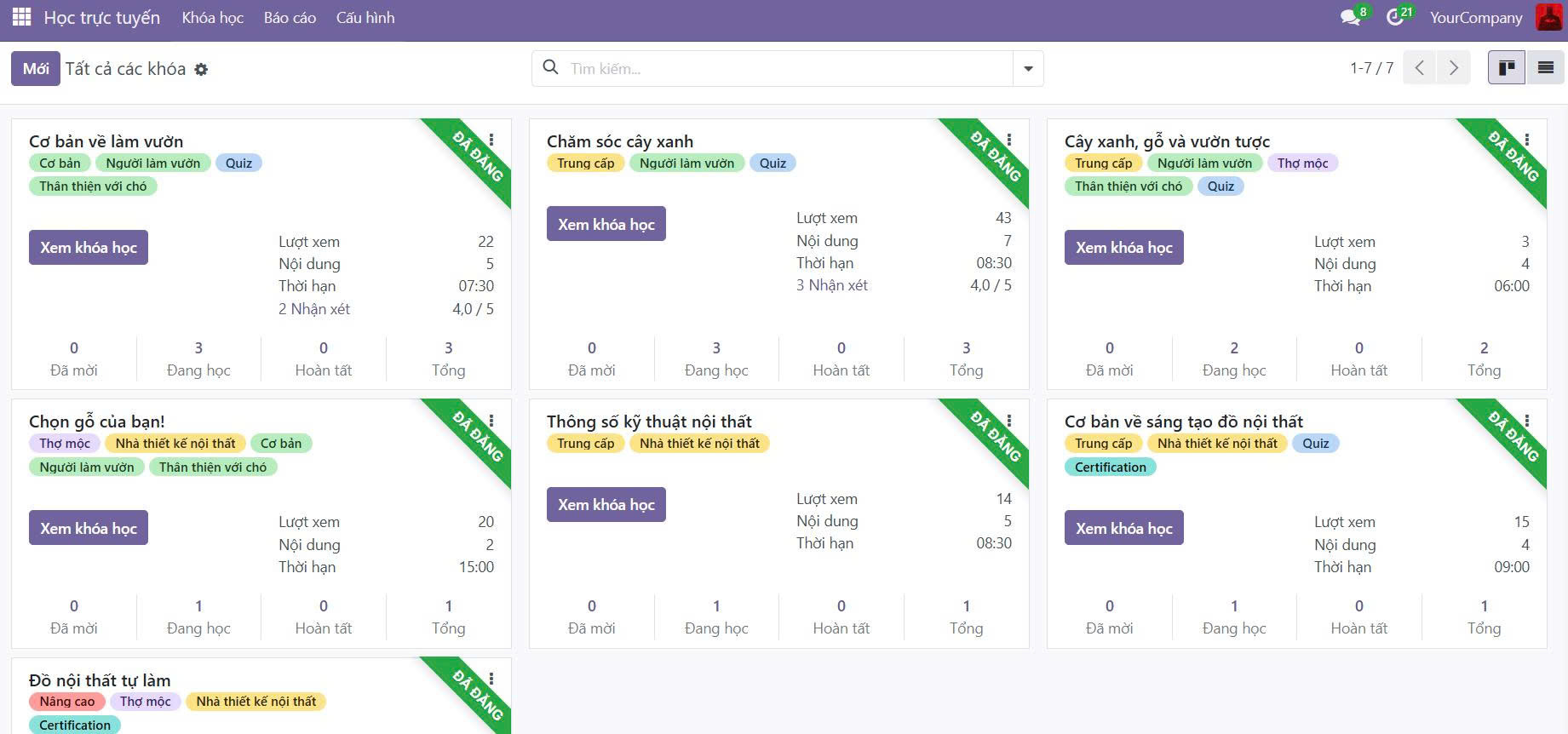Screen dimensions: 1568x734
Task: Switch to list view
Action: coord(1545,68)
